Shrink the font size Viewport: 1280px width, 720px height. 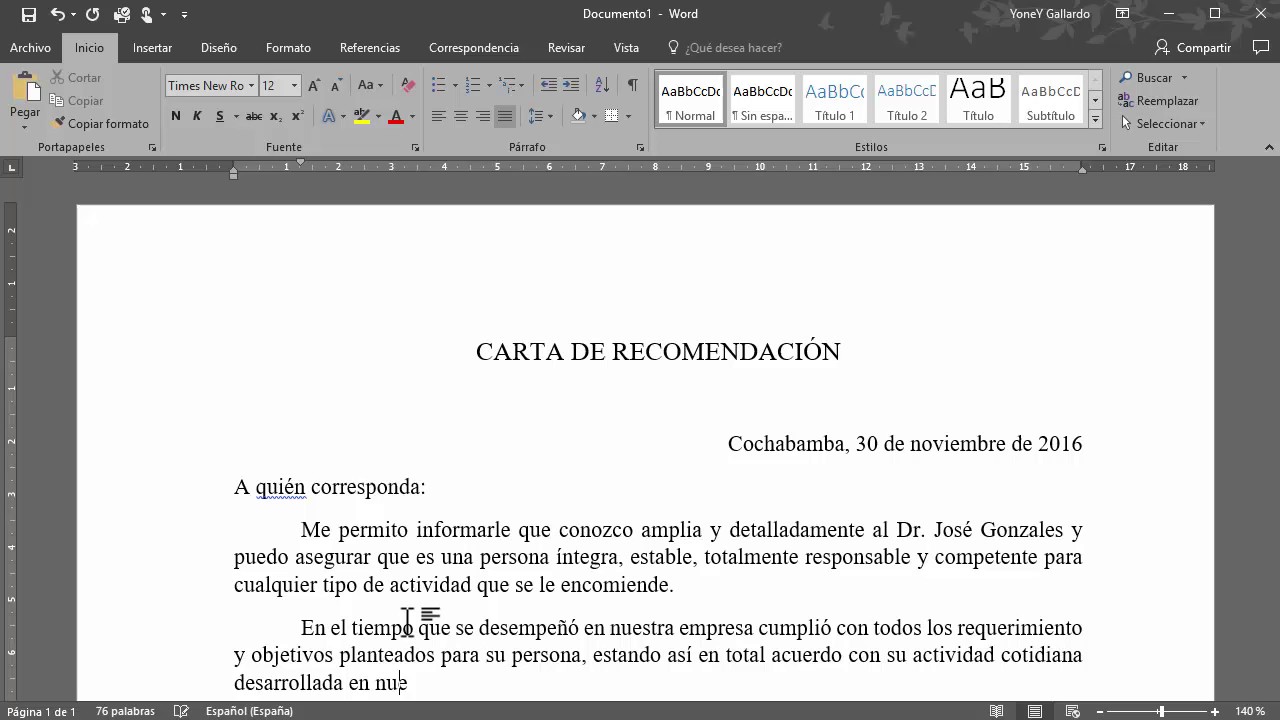pos(337,86)
